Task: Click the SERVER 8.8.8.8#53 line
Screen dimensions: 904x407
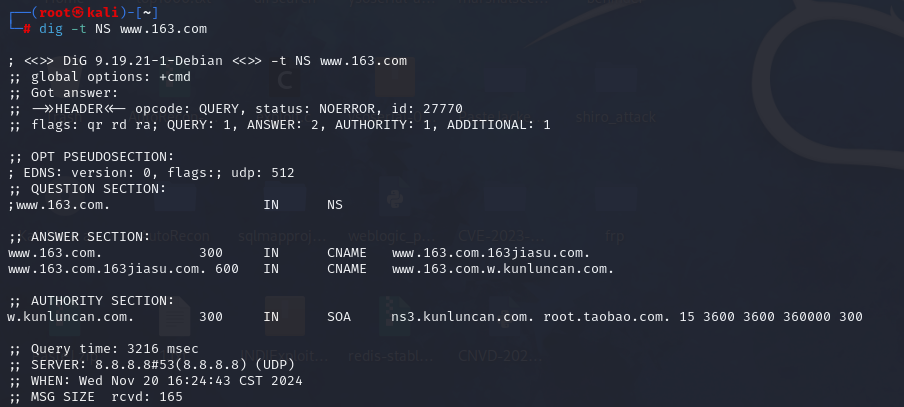Action: tap(152, 365)
